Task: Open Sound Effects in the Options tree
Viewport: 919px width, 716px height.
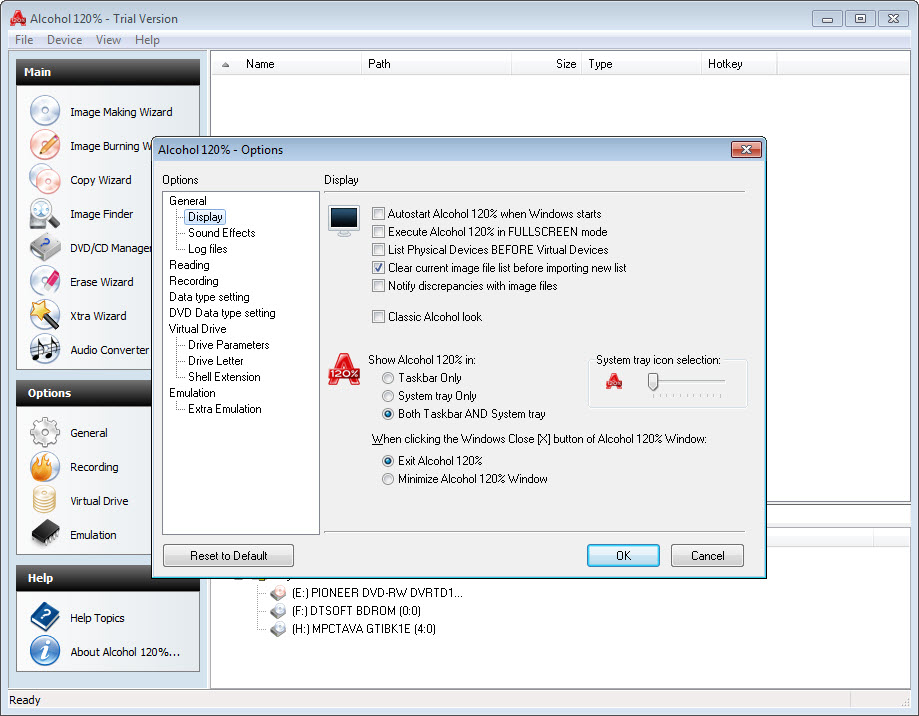Action: (x=222, y=233)
